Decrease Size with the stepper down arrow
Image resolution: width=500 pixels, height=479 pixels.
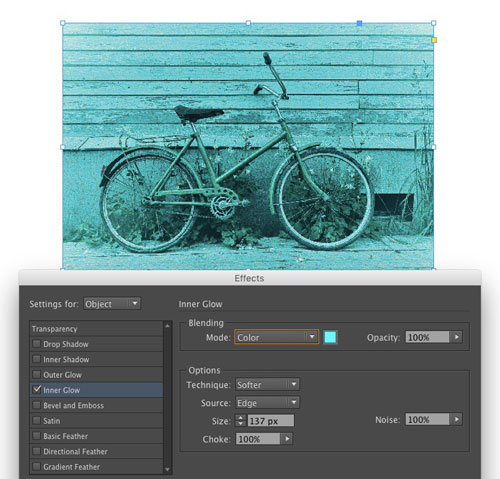240,423
